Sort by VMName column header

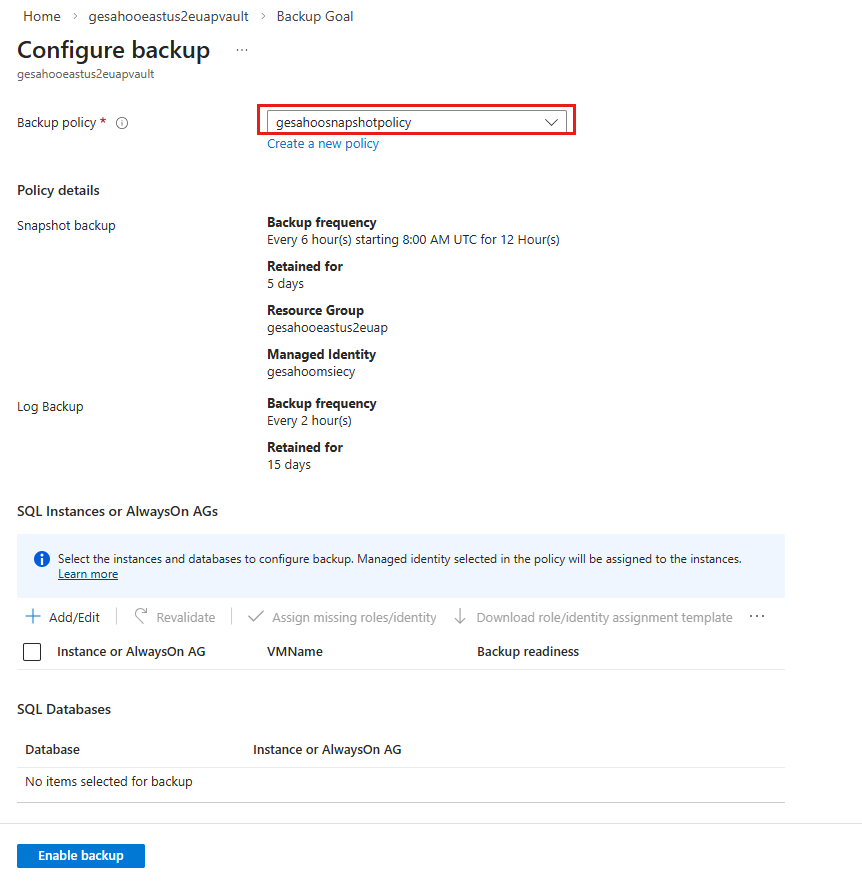click(295, 652)
